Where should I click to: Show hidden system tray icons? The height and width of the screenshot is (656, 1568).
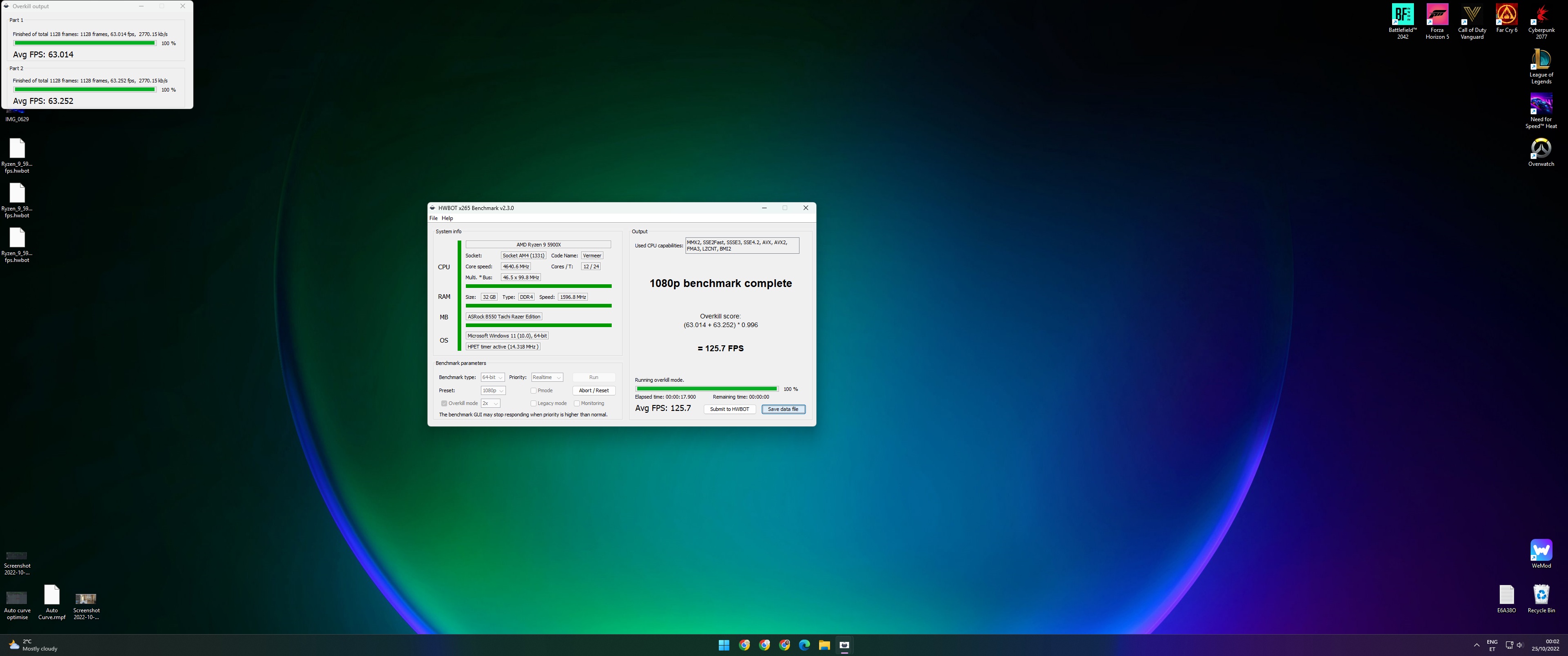(x=1477, y=645)
